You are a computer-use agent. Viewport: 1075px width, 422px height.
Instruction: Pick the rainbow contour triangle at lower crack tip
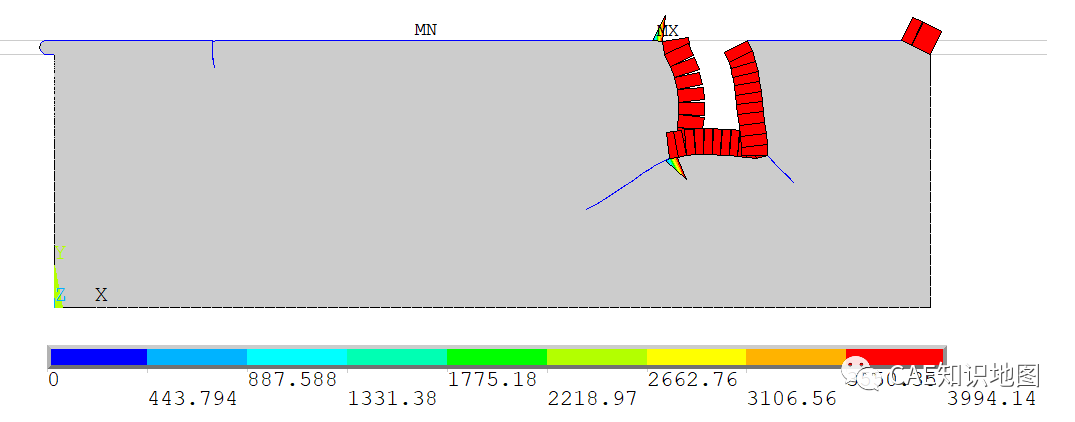tap(677, 168)
